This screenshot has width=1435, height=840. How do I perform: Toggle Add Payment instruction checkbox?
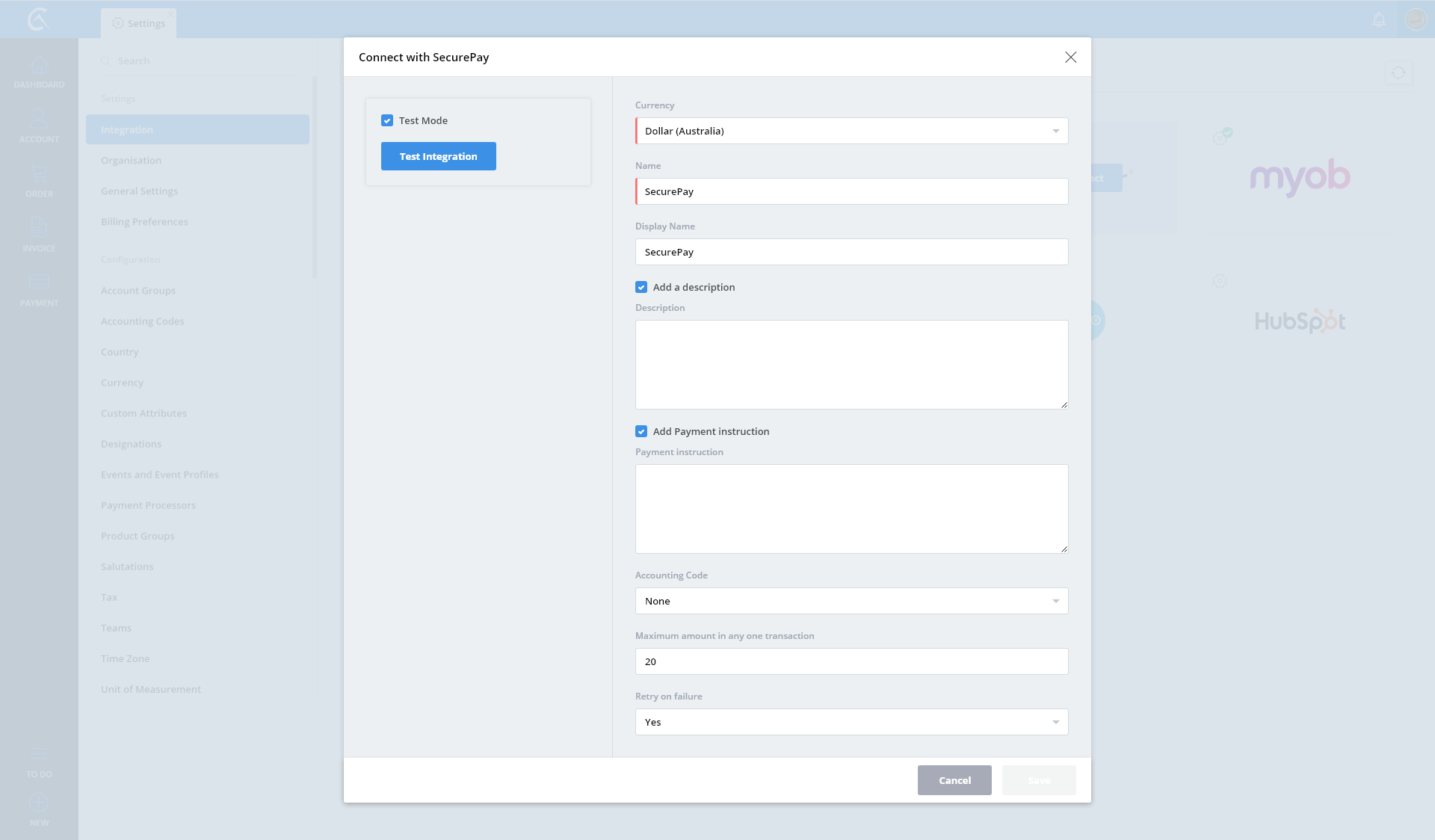(641, 431)
